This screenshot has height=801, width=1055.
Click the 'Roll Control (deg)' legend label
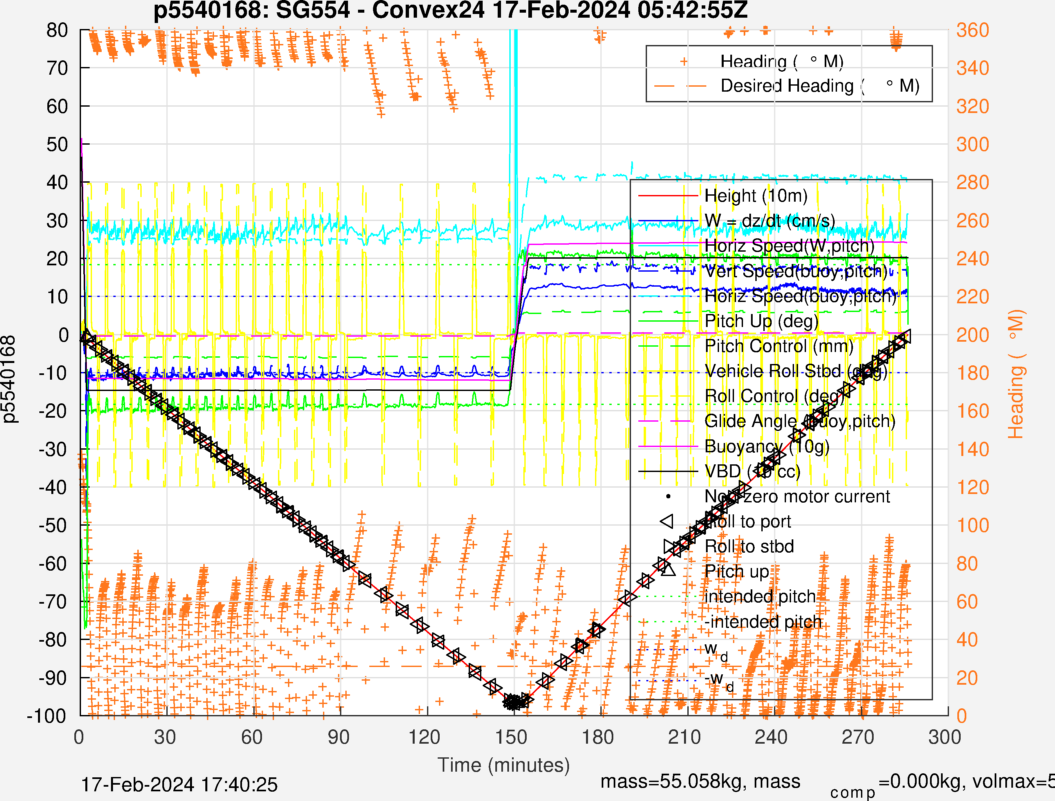pyautogui.click(x=774, y=396)
